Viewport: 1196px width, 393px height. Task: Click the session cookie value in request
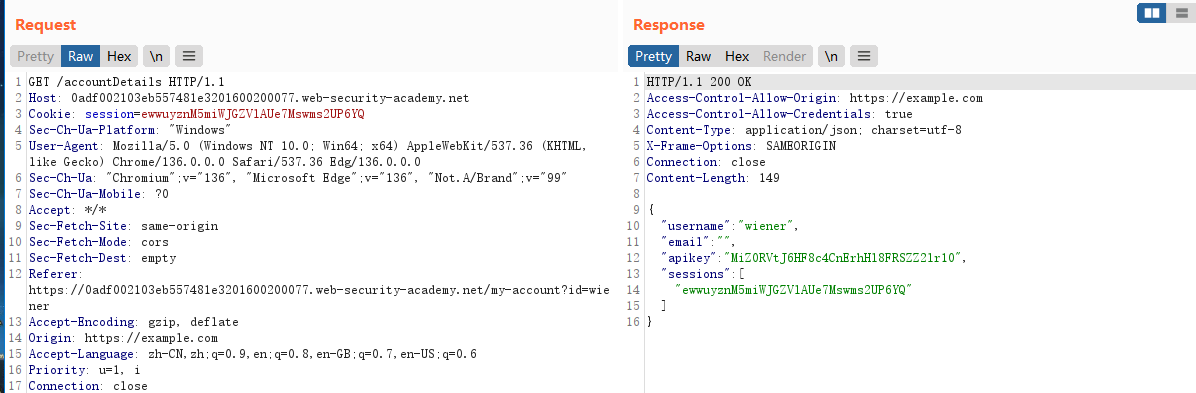[x=253, y=114]
